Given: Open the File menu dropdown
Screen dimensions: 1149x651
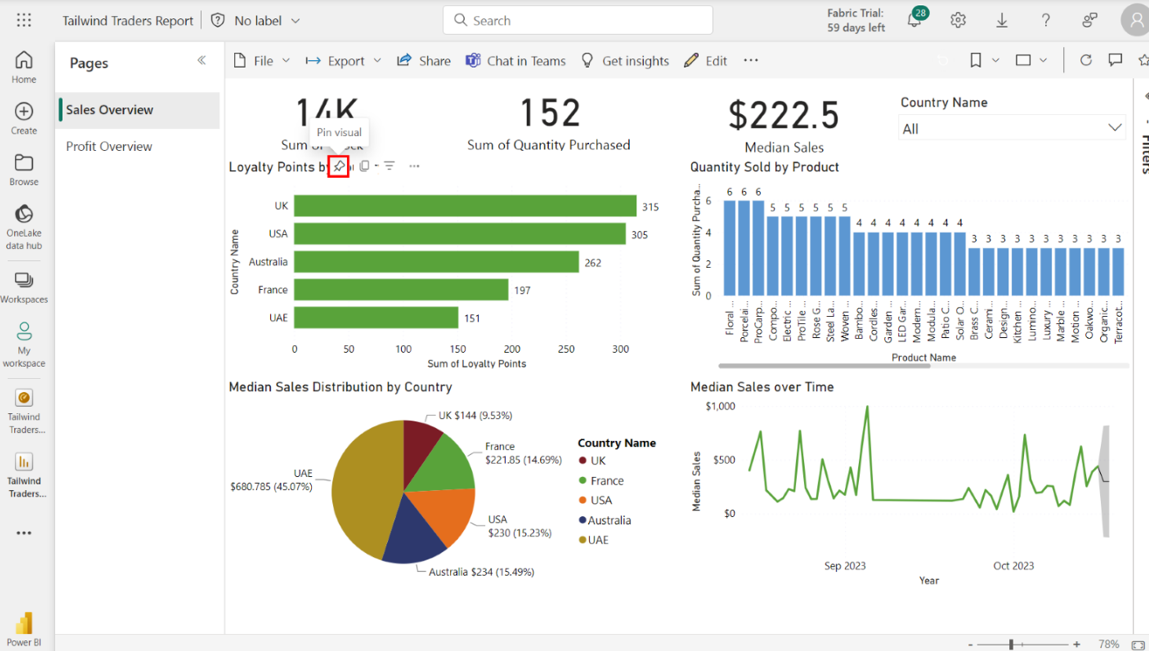Looking at the screenshot, I should (x=262, y=60).
